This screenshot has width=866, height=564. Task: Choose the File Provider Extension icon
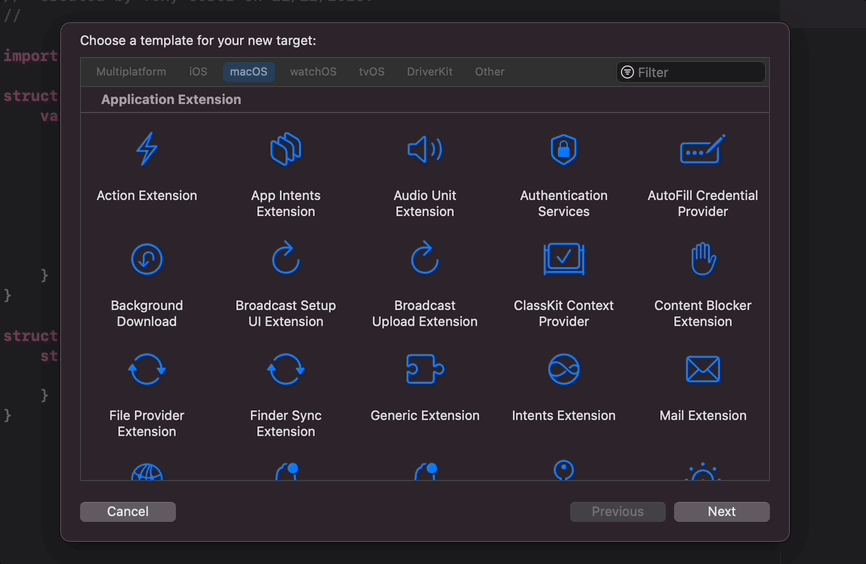pyautogui.click(x=147, y=369)
